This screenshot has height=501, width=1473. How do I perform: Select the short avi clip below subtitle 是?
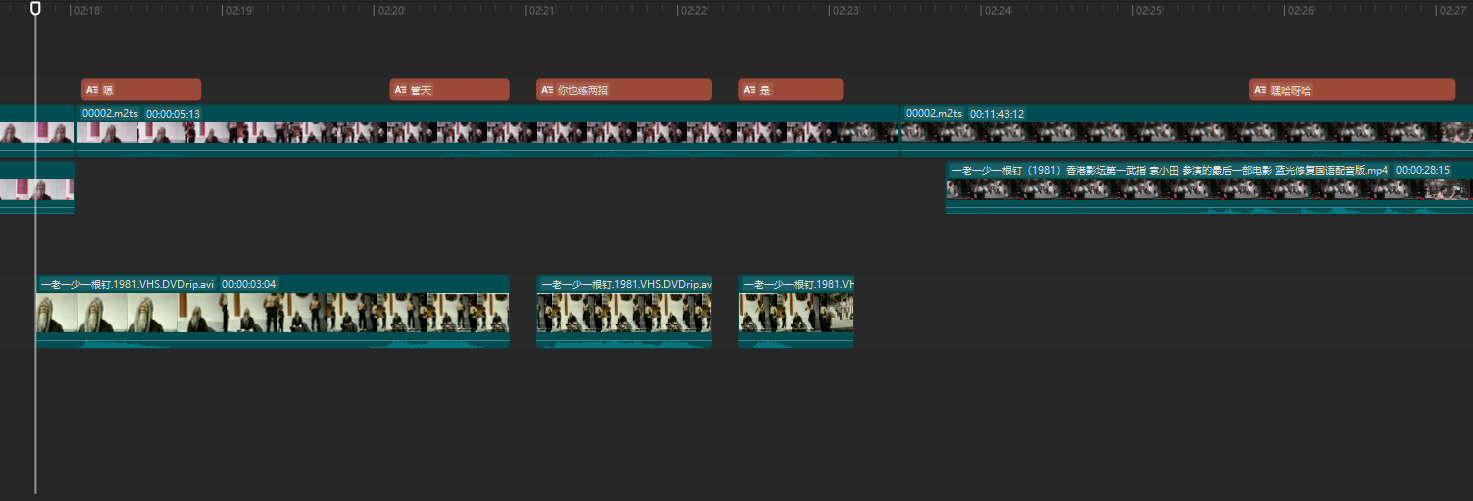pyautogui.click(x=796, y=311)
